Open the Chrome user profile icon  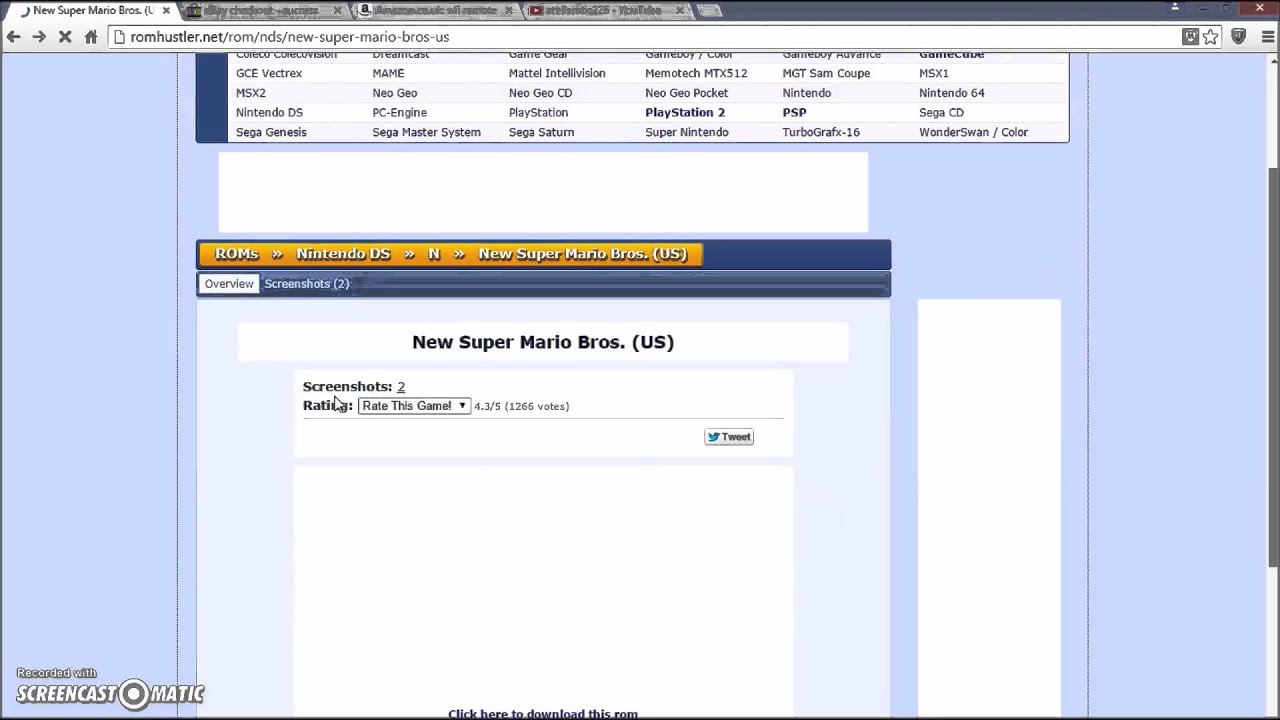click(x=1175, y=8)
